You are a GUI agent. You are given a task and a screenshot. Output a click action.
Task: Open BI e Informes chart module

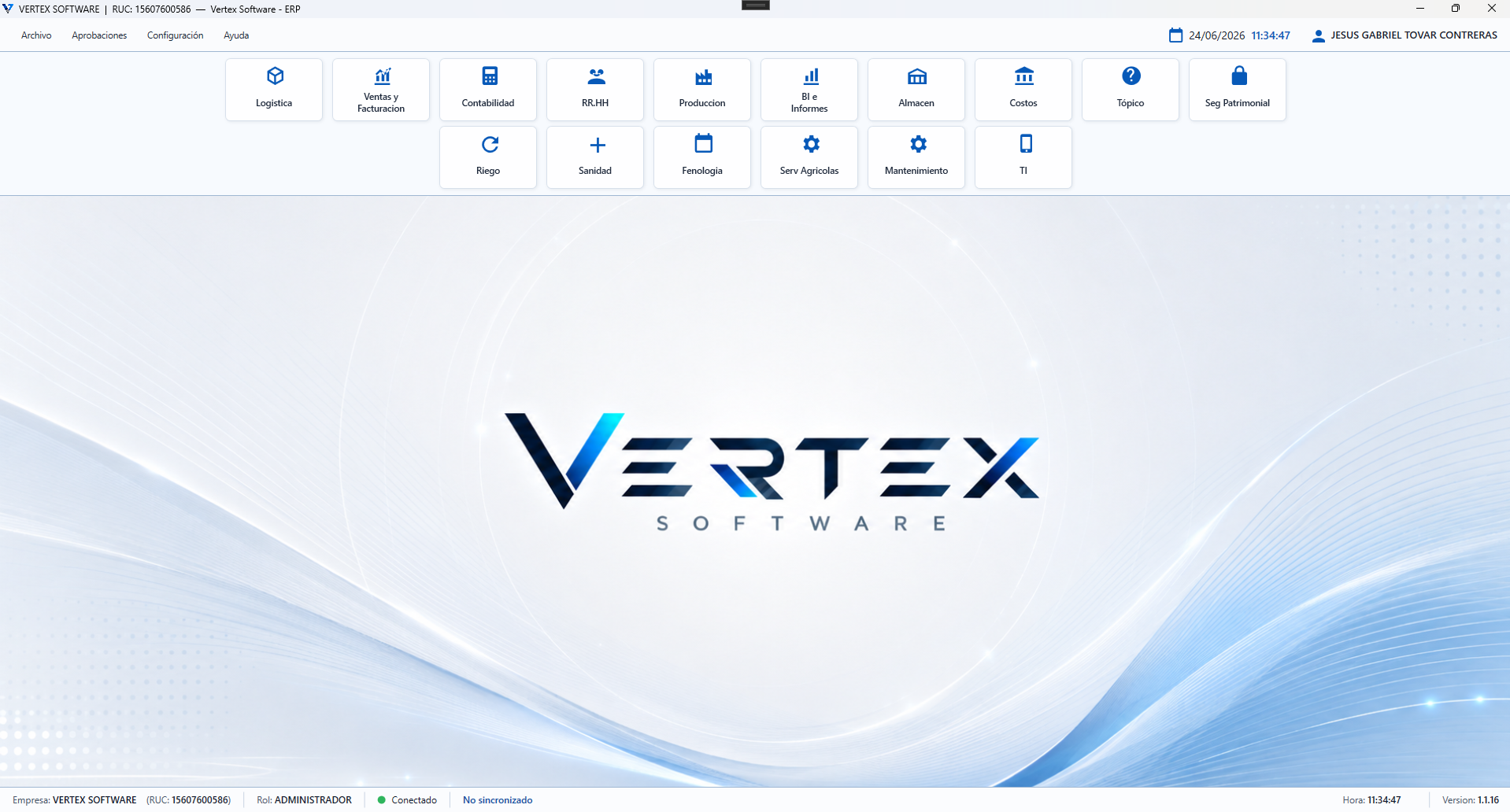tap(809, 90)
